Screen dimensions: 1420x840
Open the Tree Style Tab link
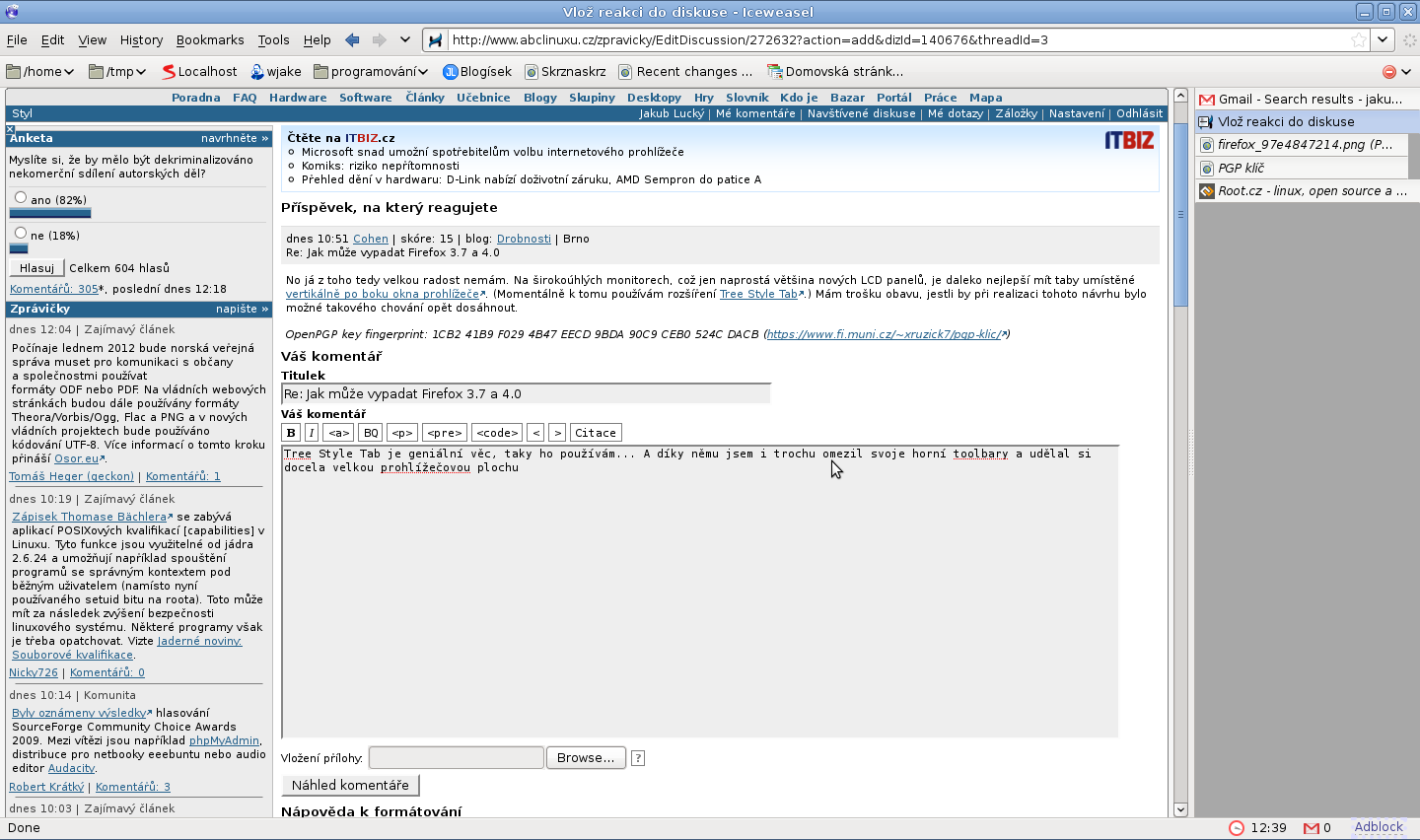[x=758, y=294]
